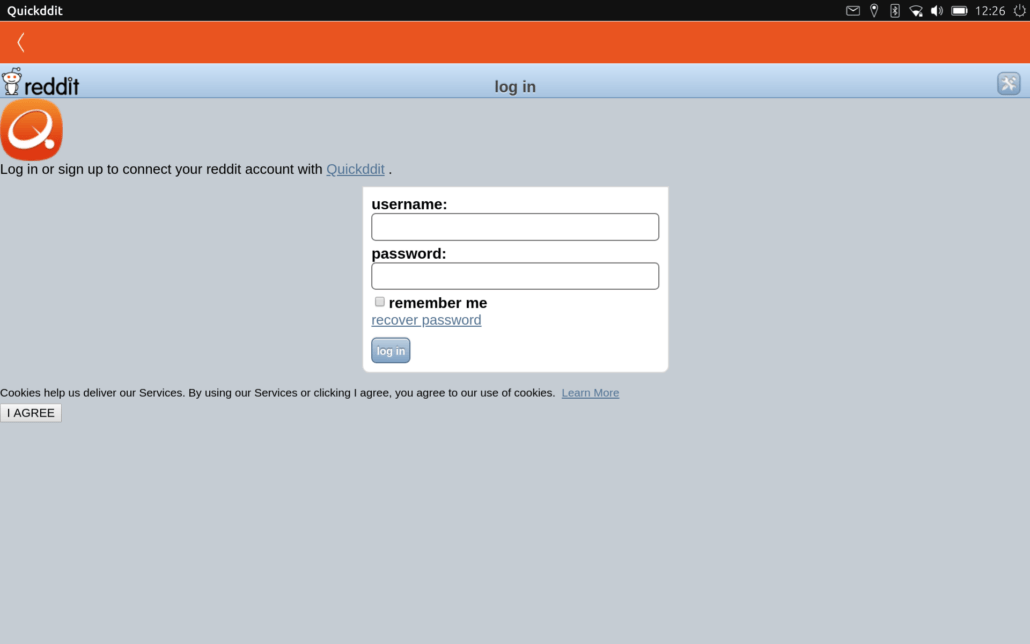The height and width of the screenshot is (644, 1030).
Task: Click the Quickddit window title text
Action: (35, 11)
